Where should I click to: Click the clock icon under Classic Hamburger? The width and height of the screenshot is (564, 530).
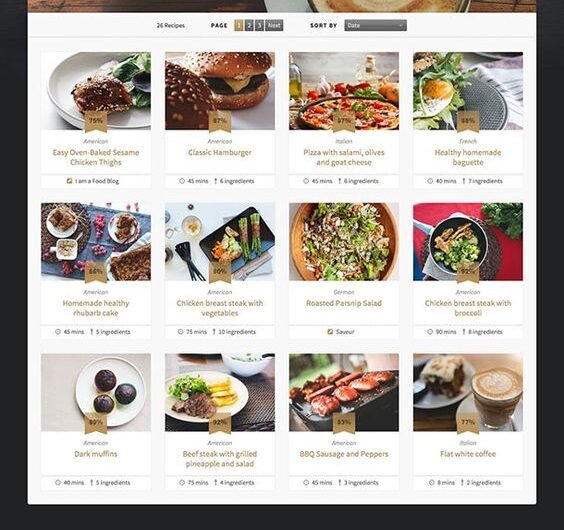click(182, 181)
